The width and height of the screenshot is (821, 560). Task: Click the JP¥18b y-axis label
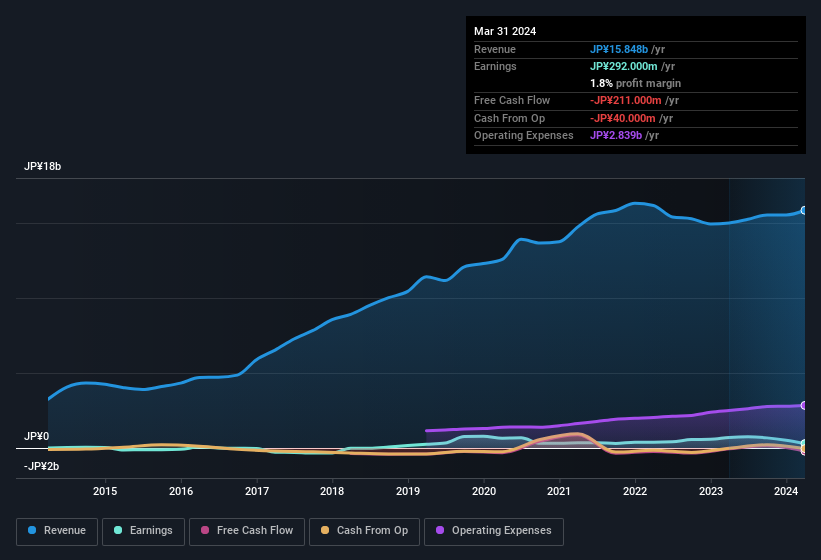(x=42, y=166)
